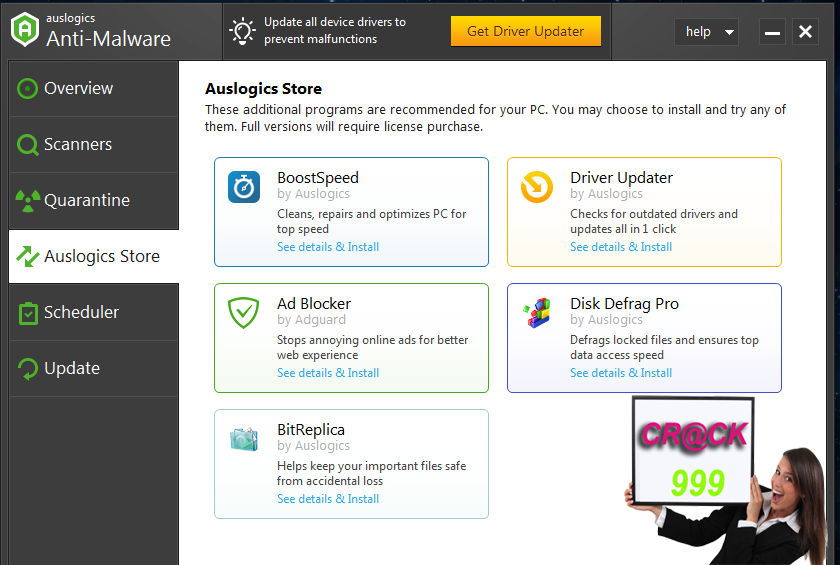Click the Disk Defrag Pro title text

[625, 304]
